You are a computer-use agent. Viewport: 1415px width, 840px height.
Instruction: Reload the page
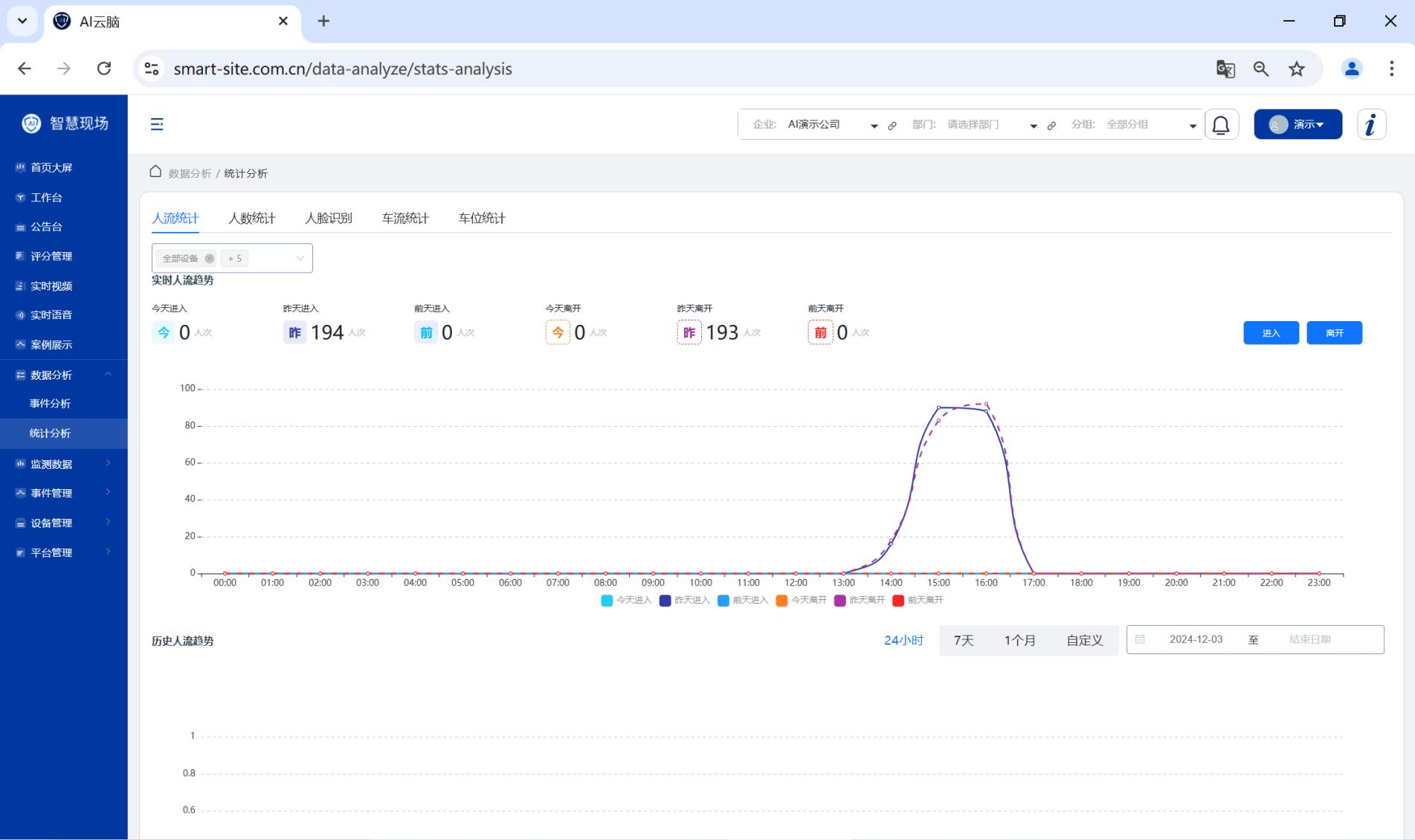(104, 68)
